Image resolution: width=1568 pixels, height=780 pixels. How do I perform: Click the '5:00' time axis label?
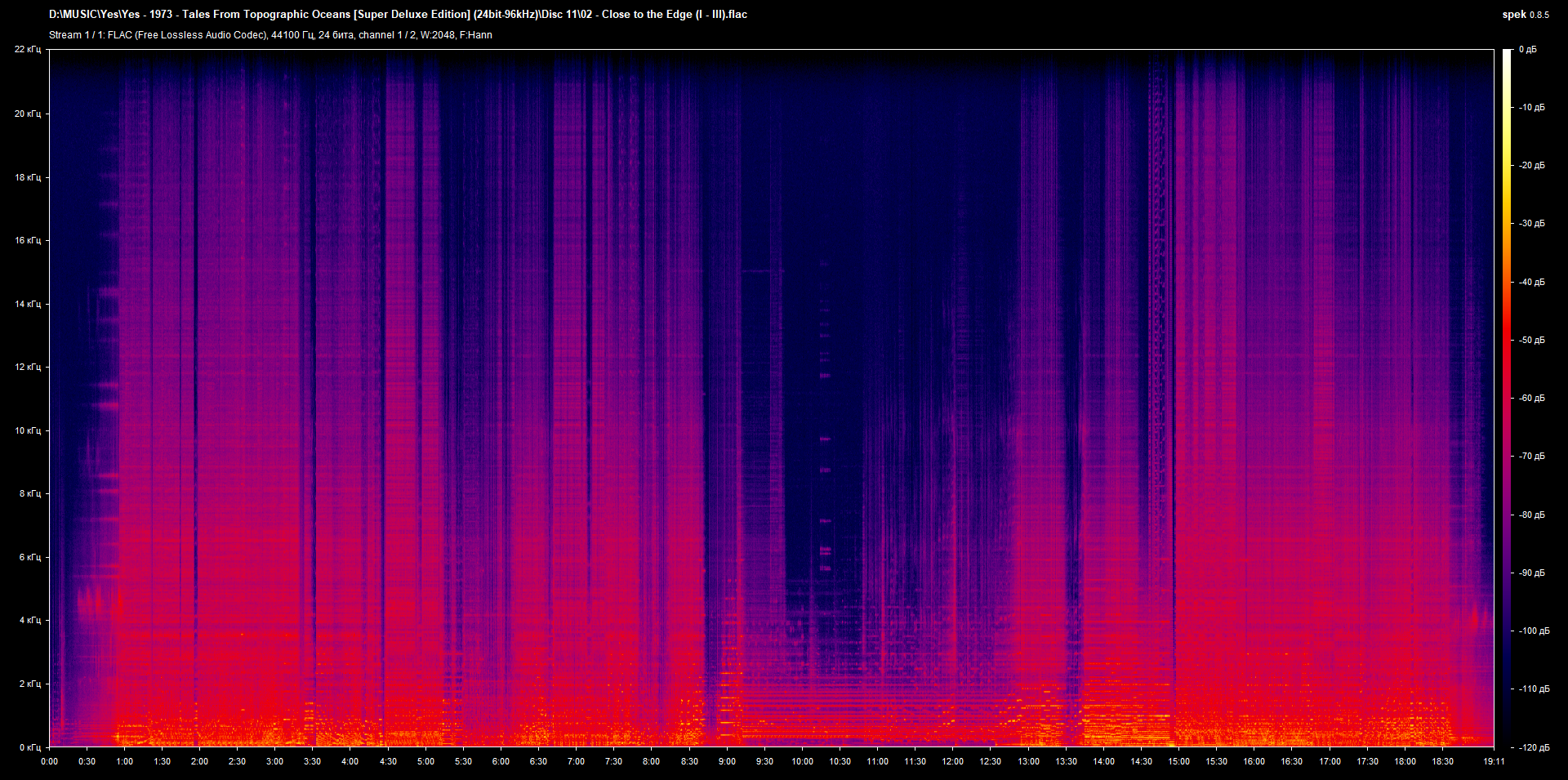[425, 761]
